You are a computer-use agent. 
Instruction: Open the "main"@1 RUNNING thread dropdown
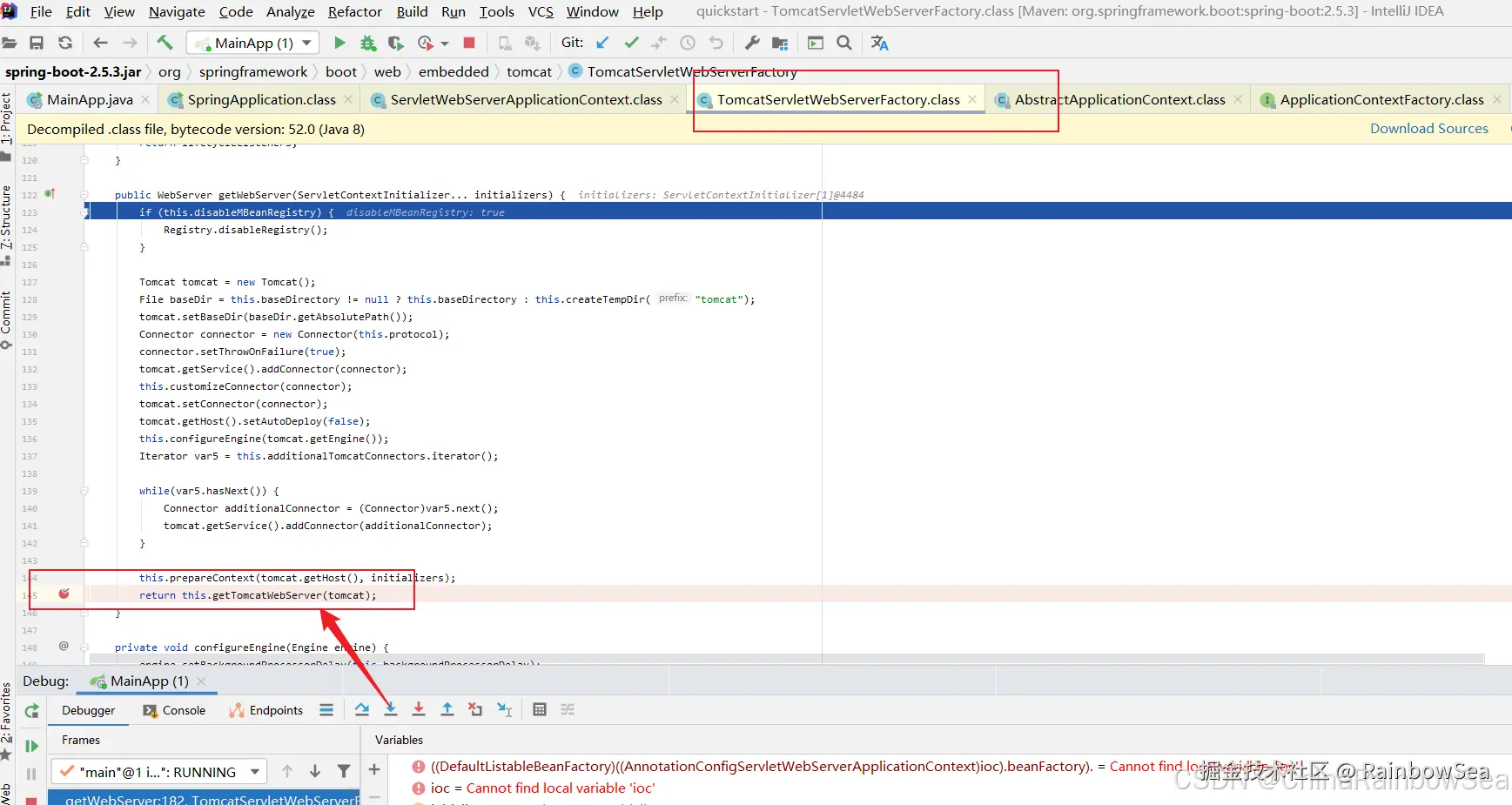point(158,772)
